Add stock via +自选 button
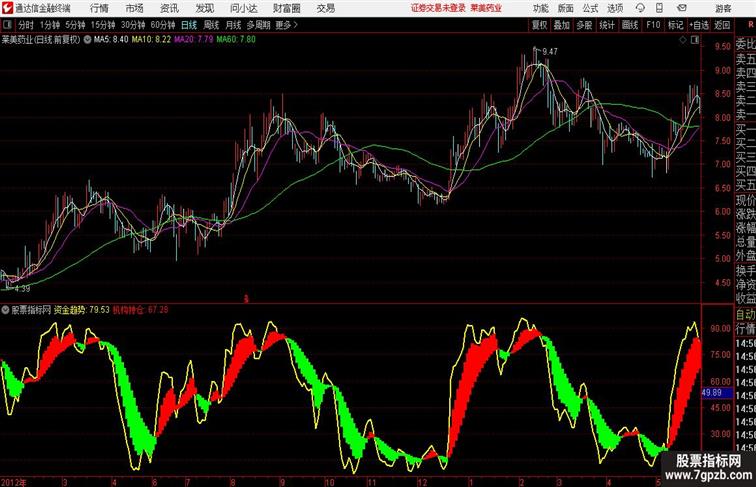The image size is (756, 487). tap(699, 25)
